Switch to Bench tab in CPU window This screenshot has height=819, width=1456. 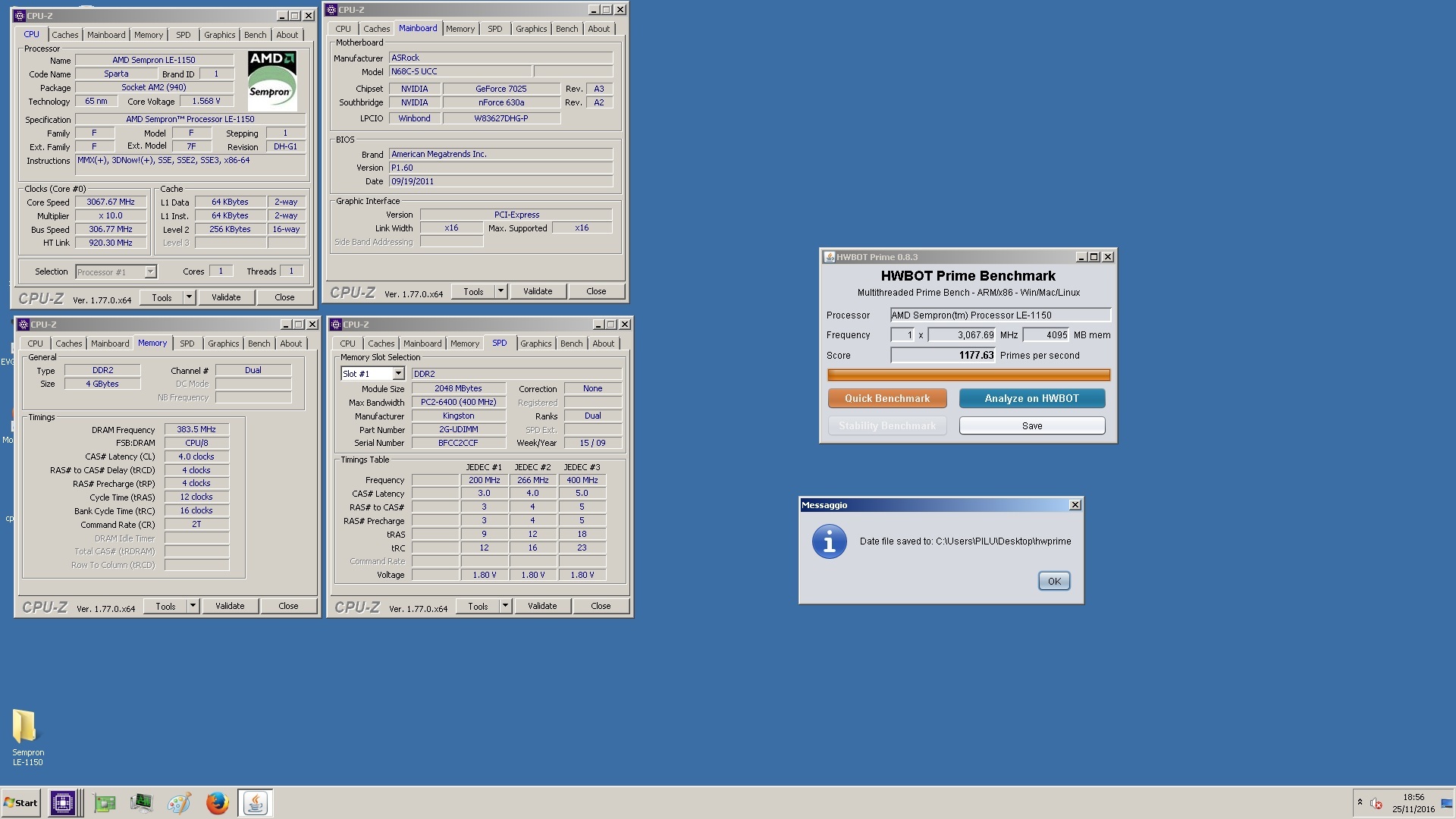coord(256,35)
